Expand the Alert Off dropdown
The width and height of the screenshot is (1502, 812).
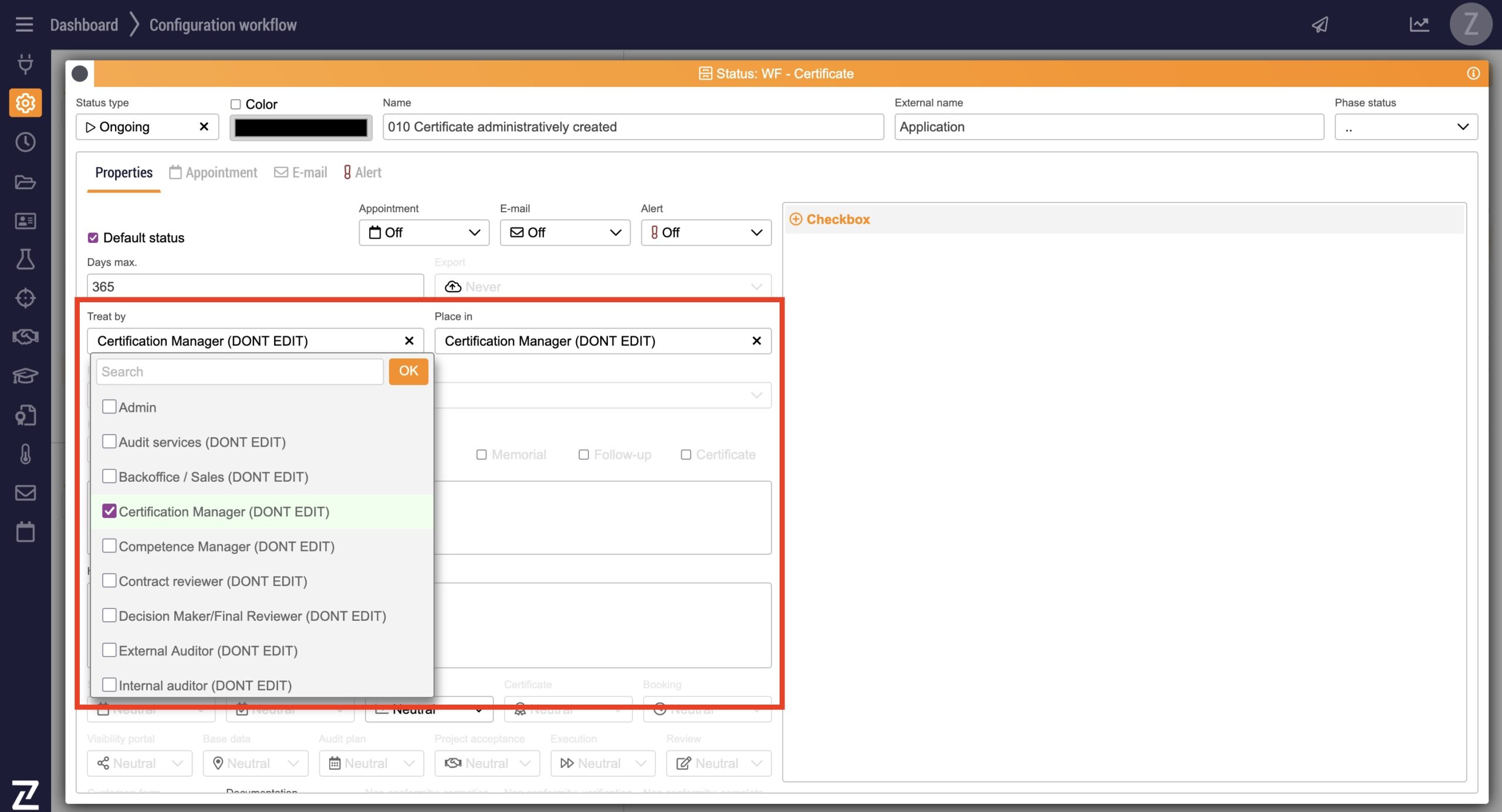pos(706,232)
